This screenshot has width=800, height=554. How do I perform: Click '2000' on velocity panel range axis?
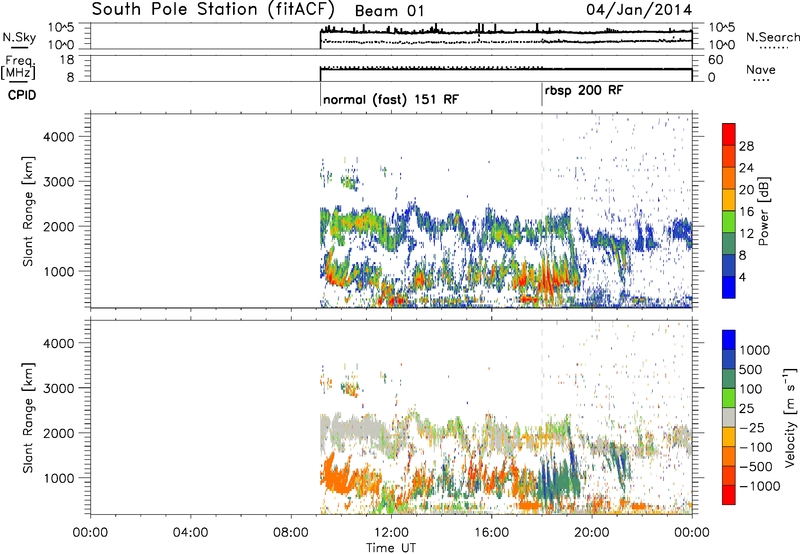point(59,433)
